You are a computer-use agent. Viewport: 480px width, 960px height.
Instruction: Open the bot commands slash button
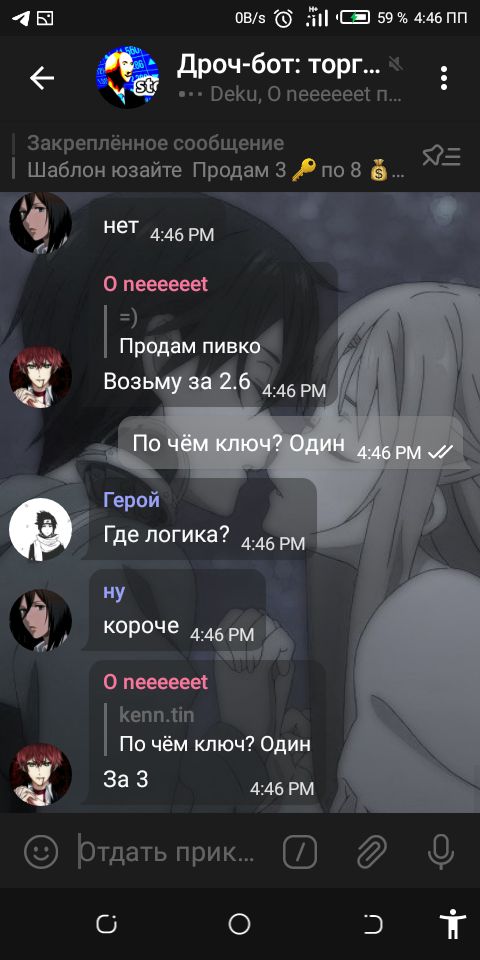[x=300, y=851]
